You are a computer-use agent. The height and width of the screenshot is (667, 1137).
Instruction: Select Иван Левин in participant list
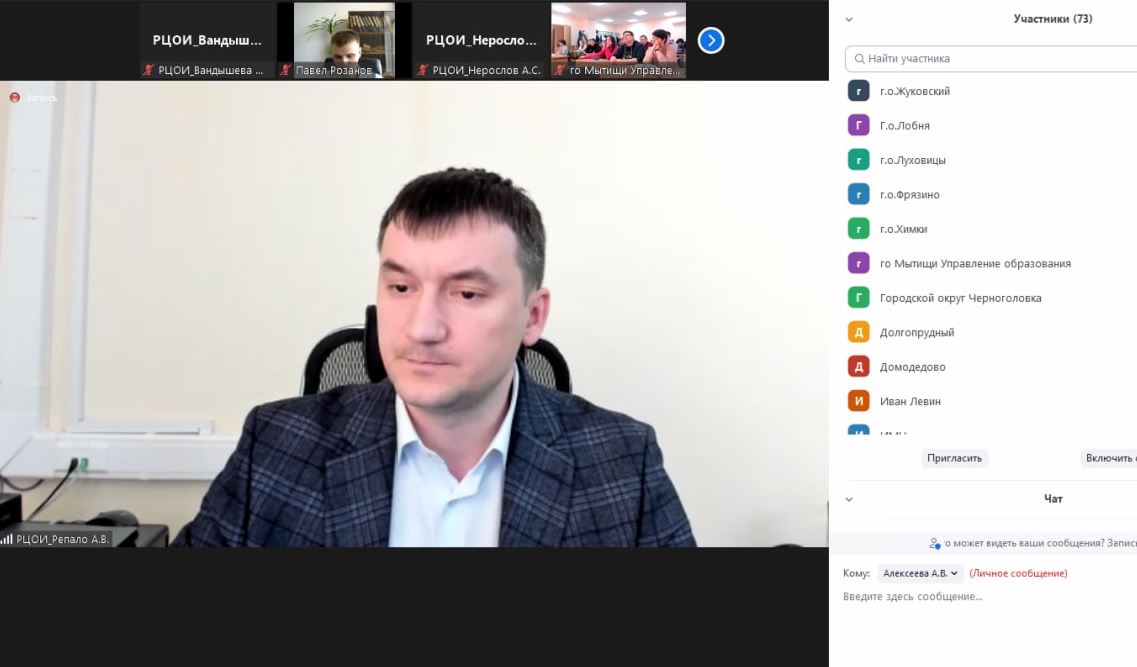tap(909, 401)
